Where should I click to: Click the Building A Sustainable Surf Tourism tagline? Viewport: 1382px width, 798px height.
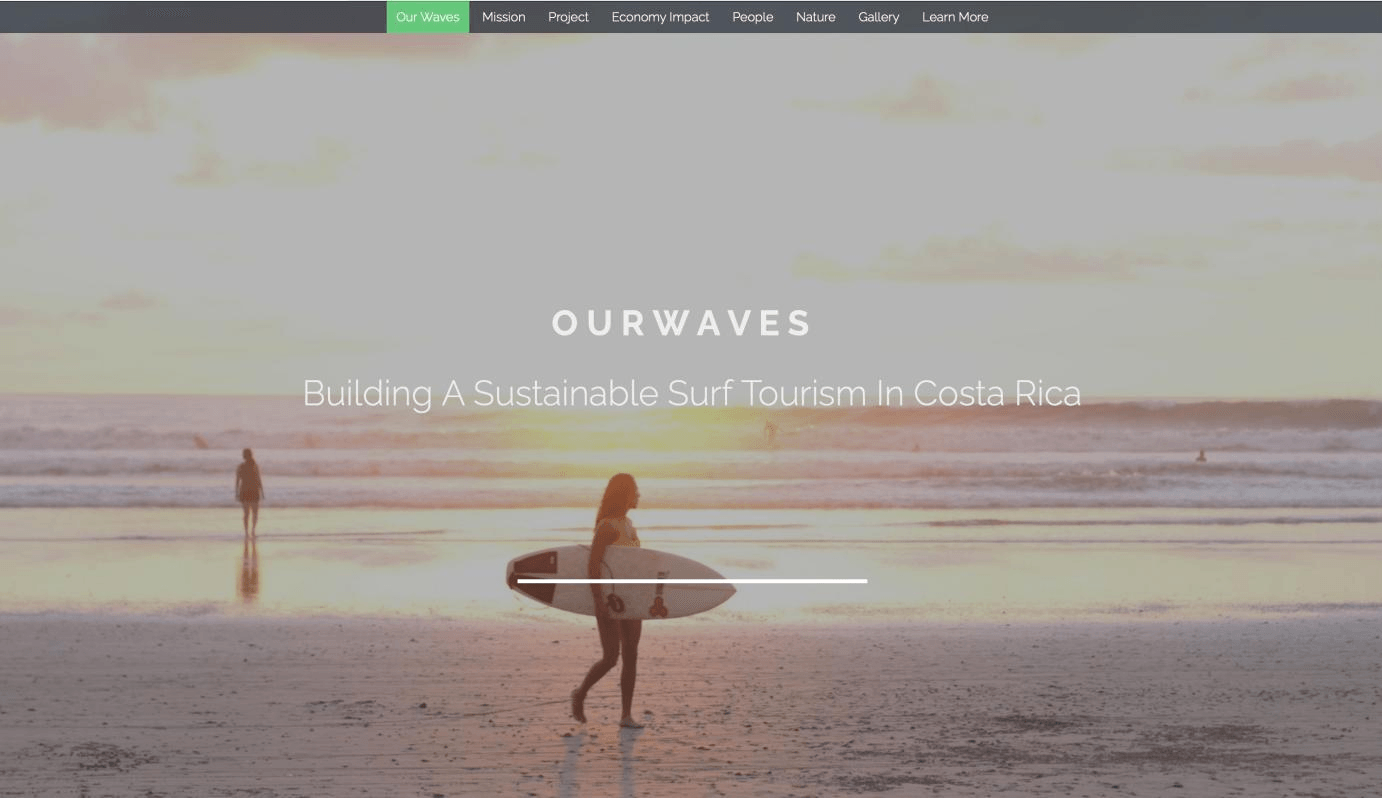691,393
